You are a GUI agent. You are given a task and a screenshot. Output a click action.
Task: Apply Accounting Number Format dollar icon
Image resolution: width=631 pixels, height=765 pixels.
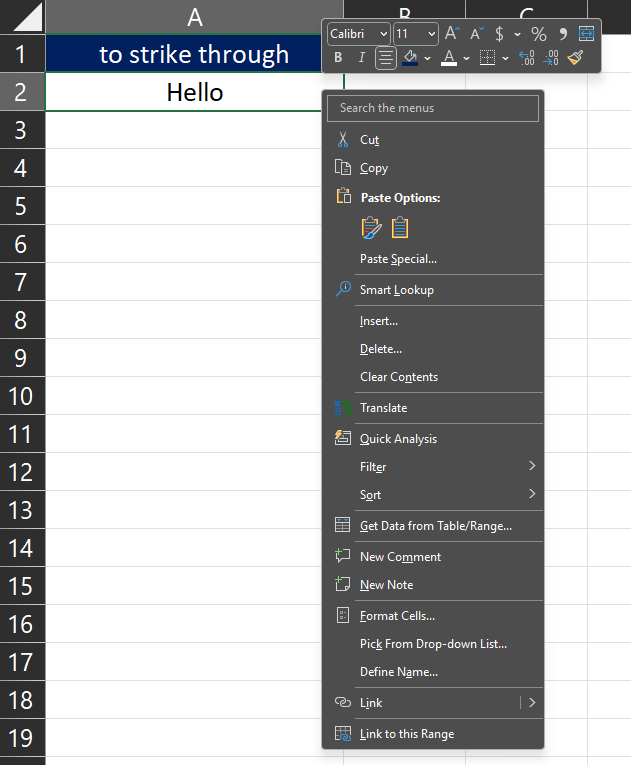[499, 34]
